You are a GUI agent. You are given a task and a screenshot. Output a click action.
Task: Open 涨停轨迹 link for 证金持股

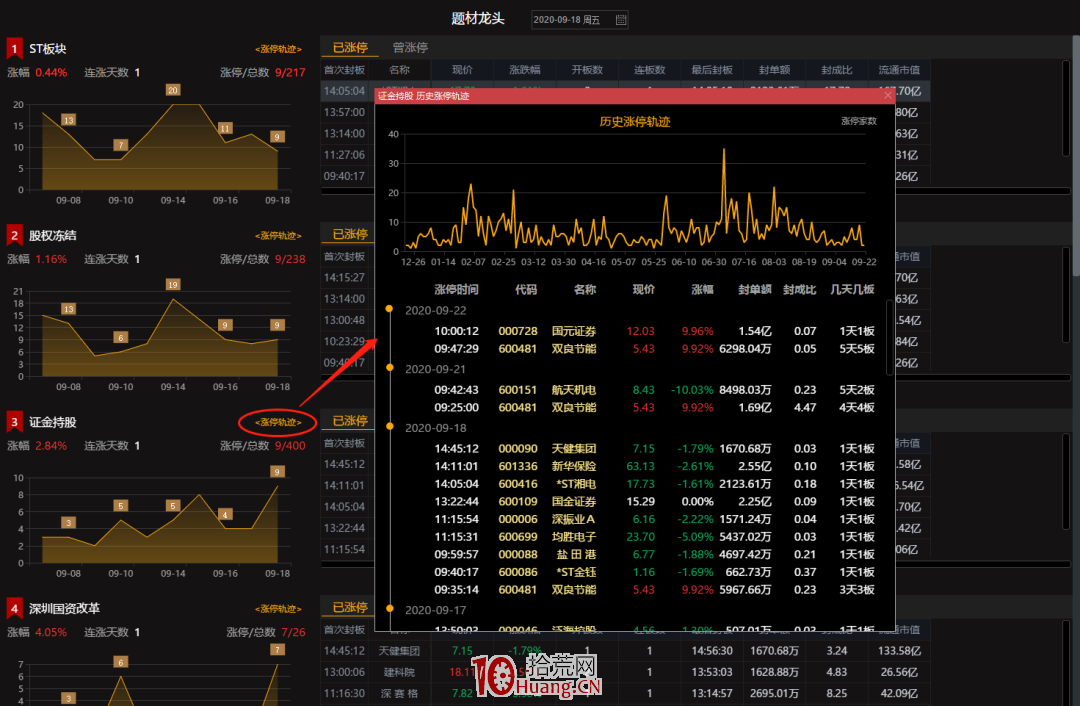tap(278, 422)
